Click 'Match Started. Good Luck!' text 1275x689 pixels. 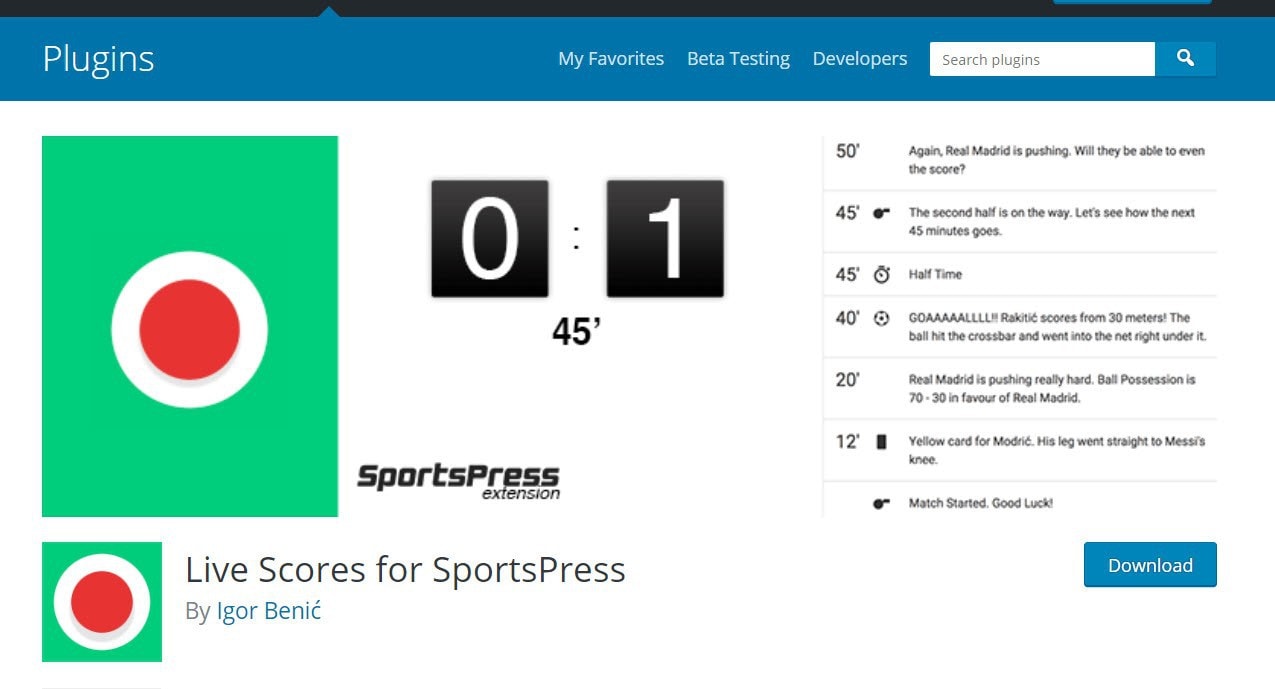pyautogui.click(x=980, y=503)
